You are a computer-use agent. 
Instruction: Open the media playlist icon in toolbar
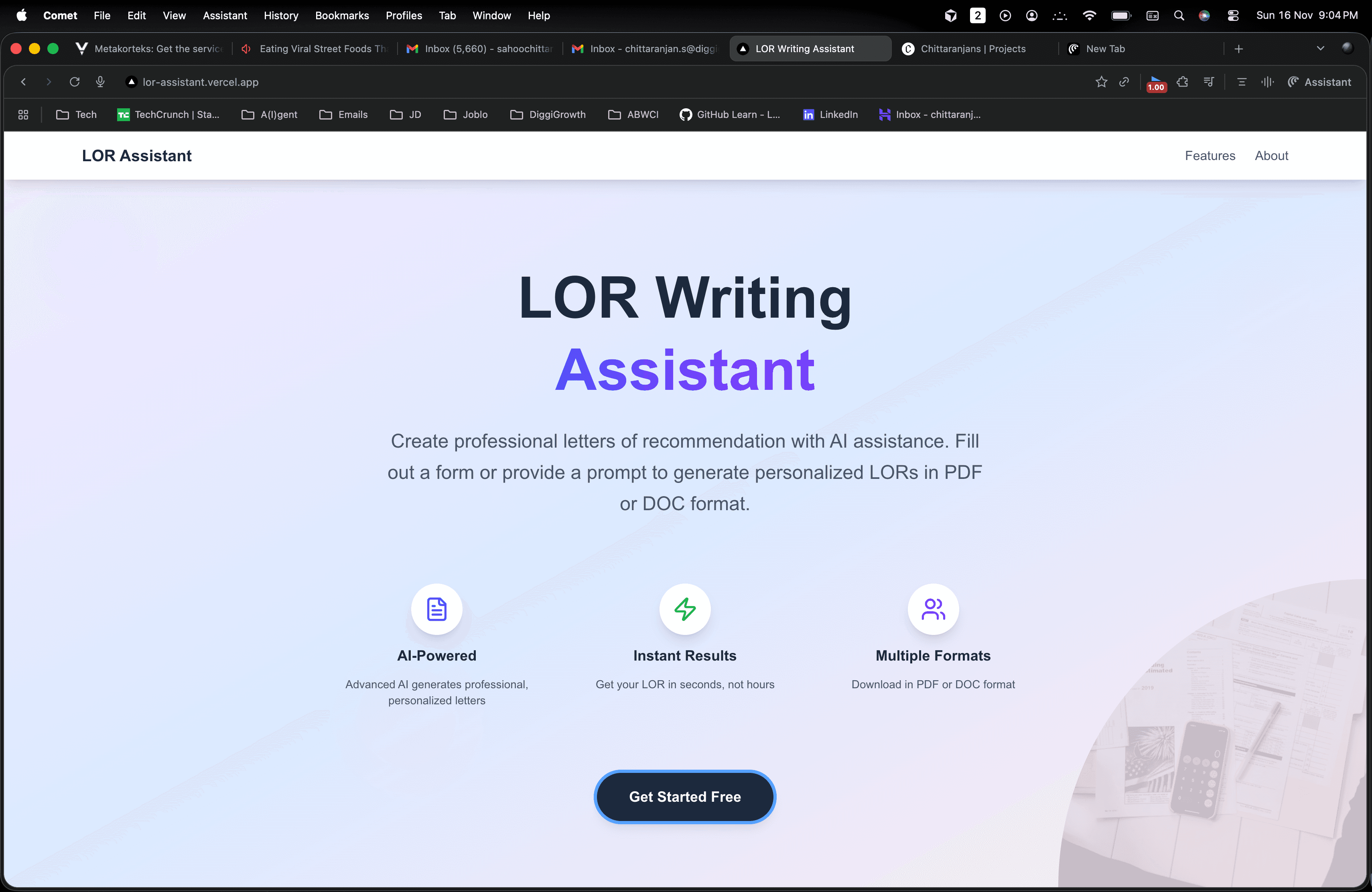(x=1209, y=82)
